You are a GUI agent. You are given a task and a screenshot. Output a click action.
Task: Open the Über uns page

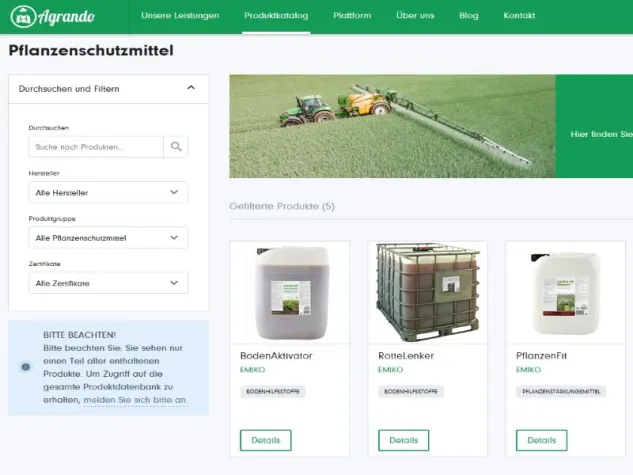[415, 16]
